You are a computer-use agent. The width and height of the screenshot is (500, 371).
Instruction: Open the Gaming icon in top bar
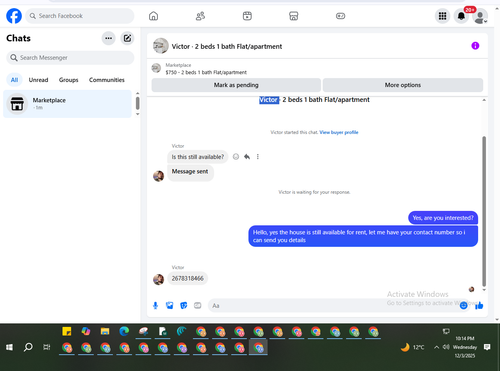(340, 16)
